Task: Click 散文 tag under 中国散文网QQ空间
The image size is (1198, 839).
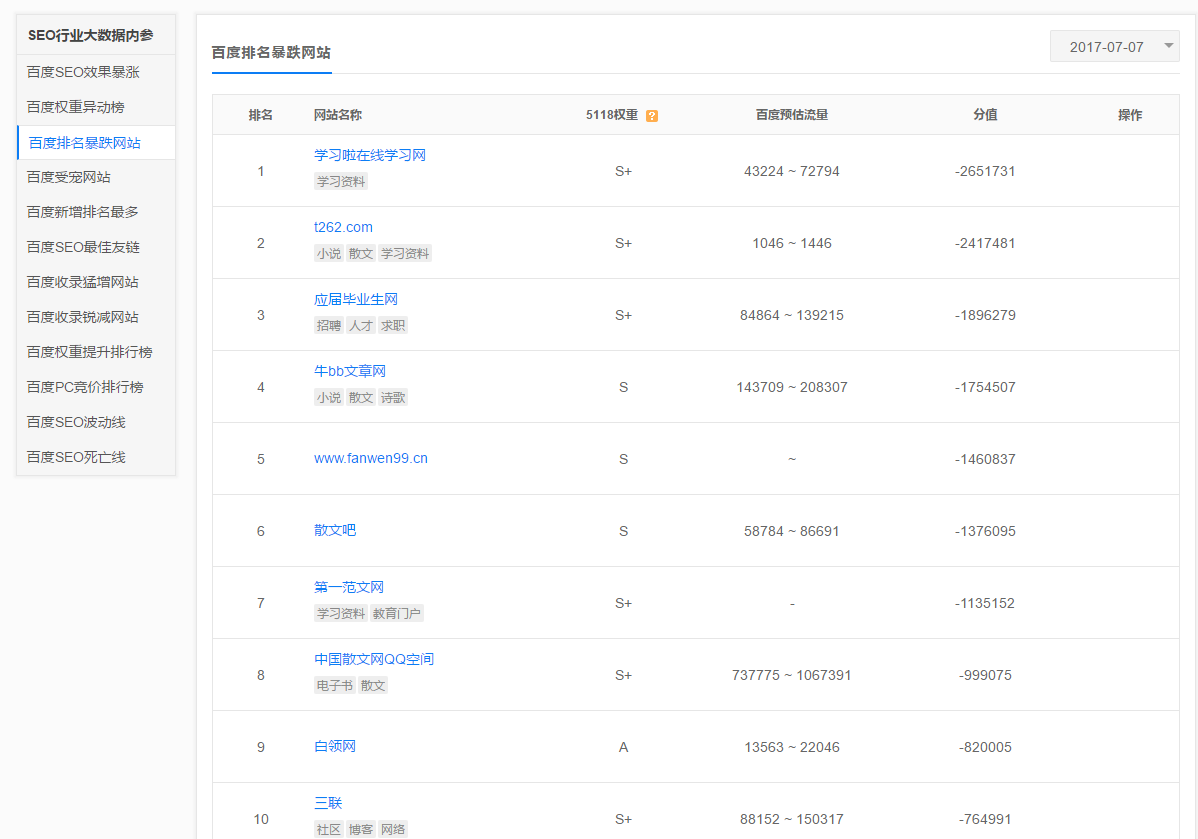Action: pyautogui.click(x=373, y=685)
